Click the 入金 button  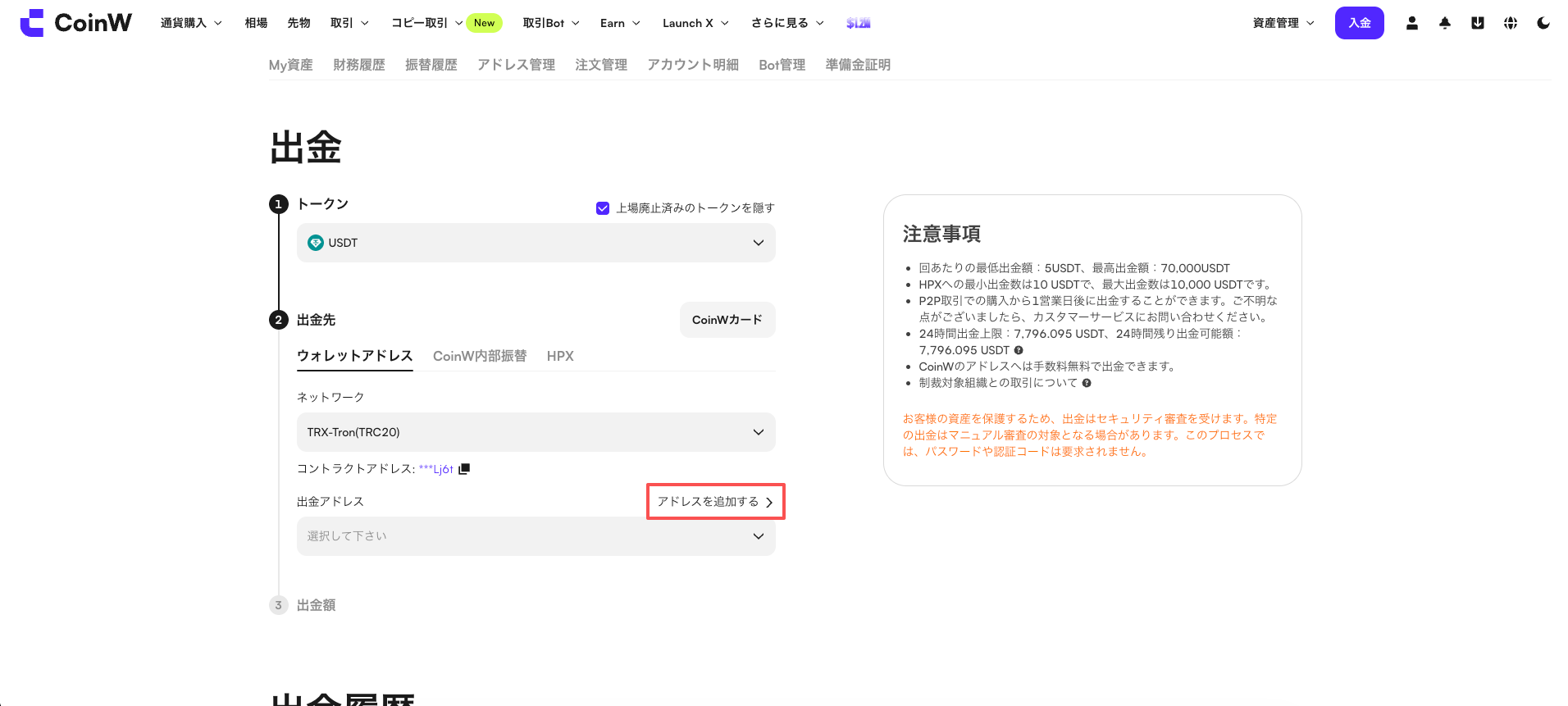1360,23
